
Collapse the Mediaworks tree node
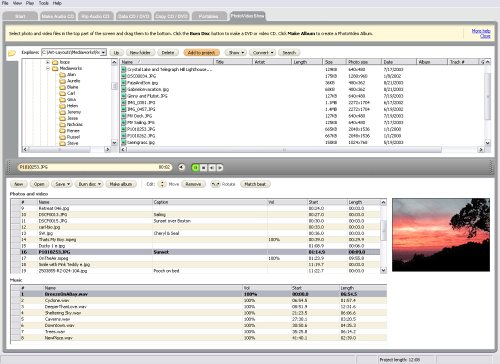pos(48,68)
